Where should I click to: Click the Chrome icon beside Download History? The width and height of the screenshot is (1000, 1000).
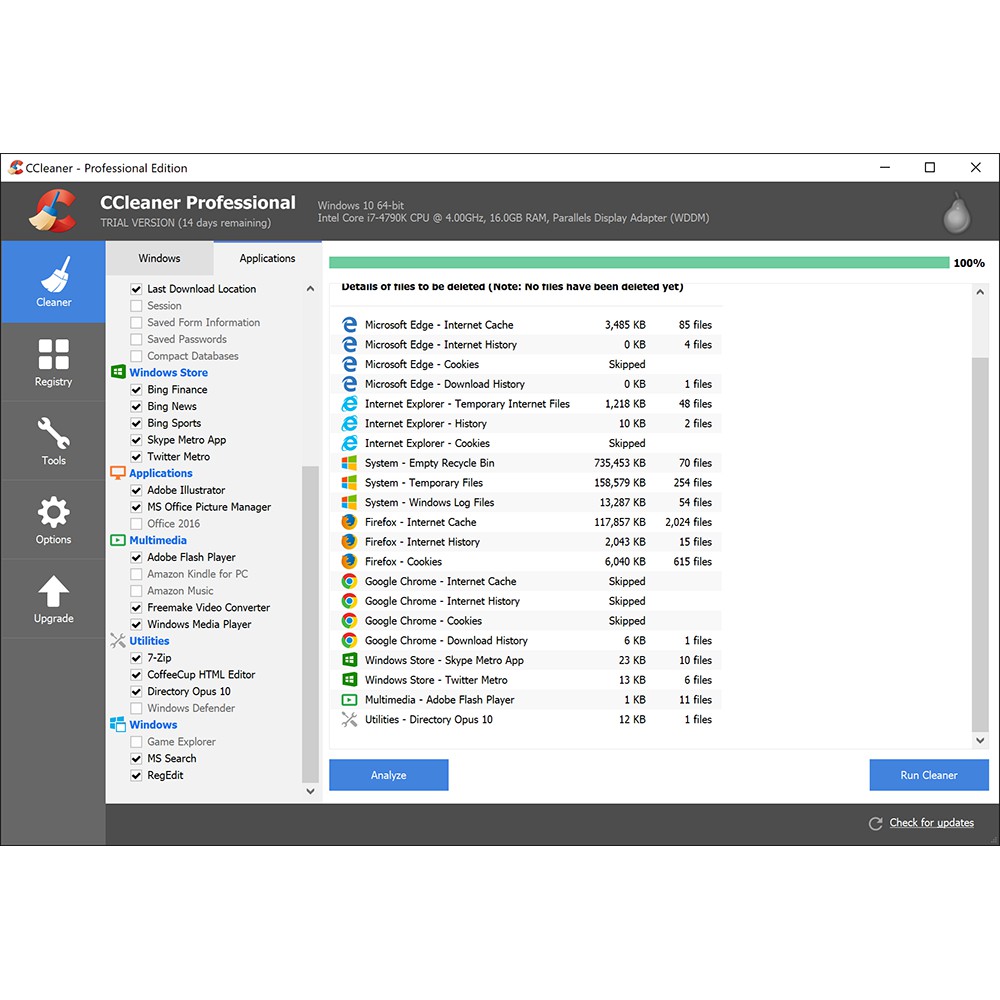pyautogui.click(x=349, y=641)
